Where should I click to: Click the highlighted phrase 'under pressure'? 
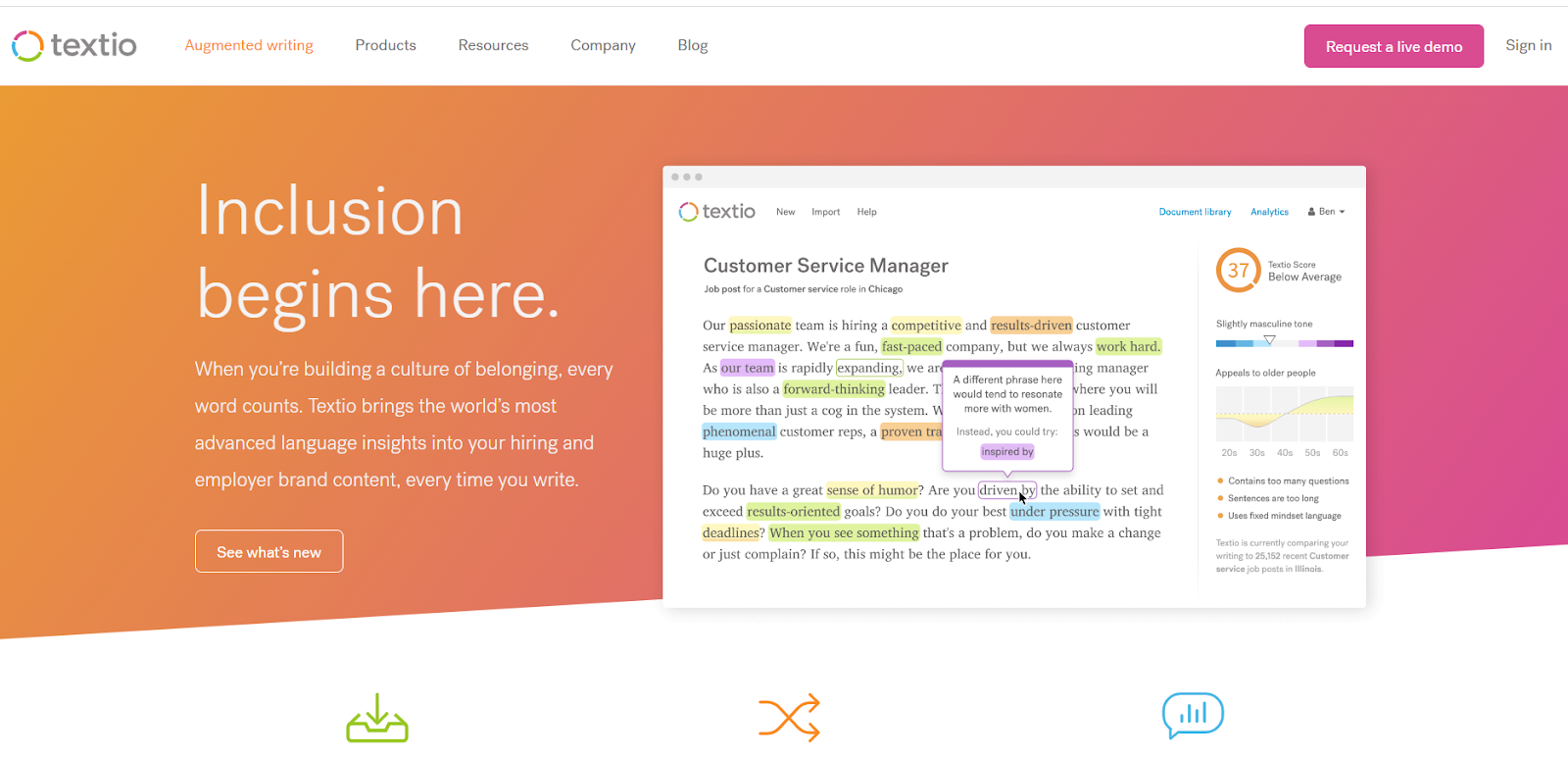(1054, 512)
